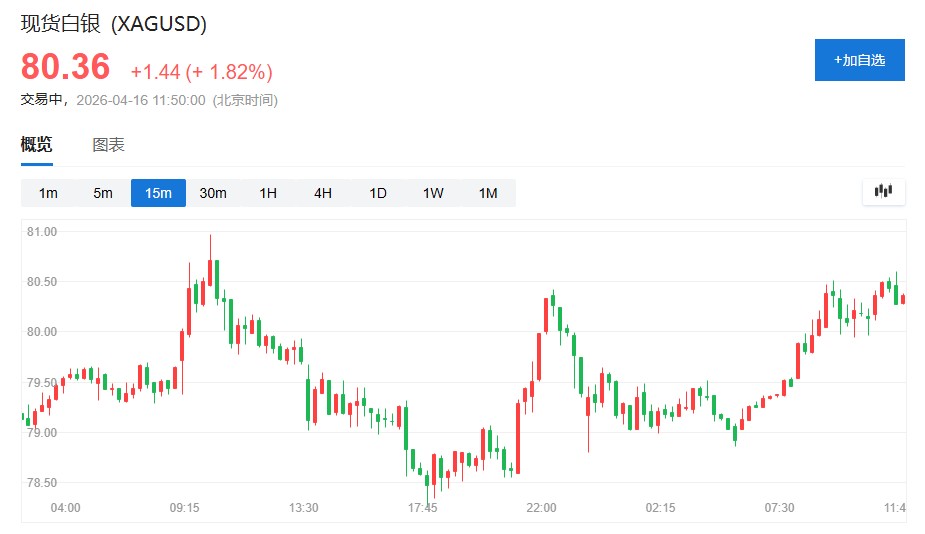Viewport: 925px width, 534px height.
Task: Open the 图表 chart tab
Action: 108,145
